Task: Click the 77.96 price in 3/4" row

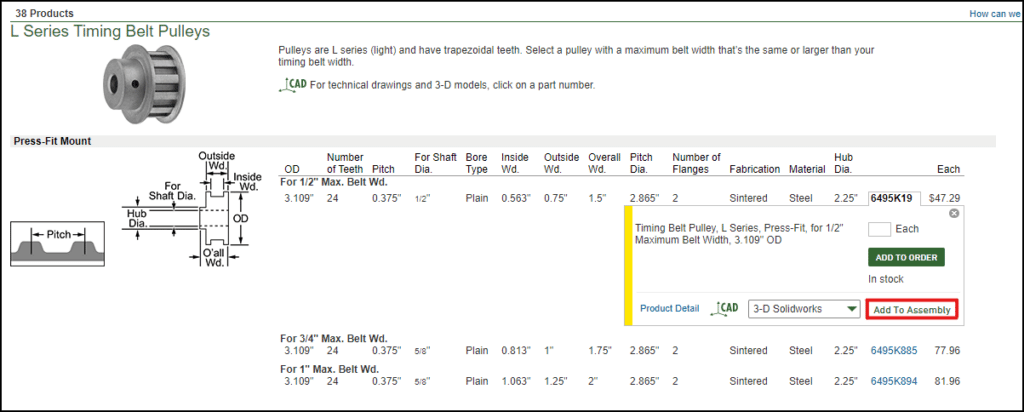Action: click(x=946, y=351)
